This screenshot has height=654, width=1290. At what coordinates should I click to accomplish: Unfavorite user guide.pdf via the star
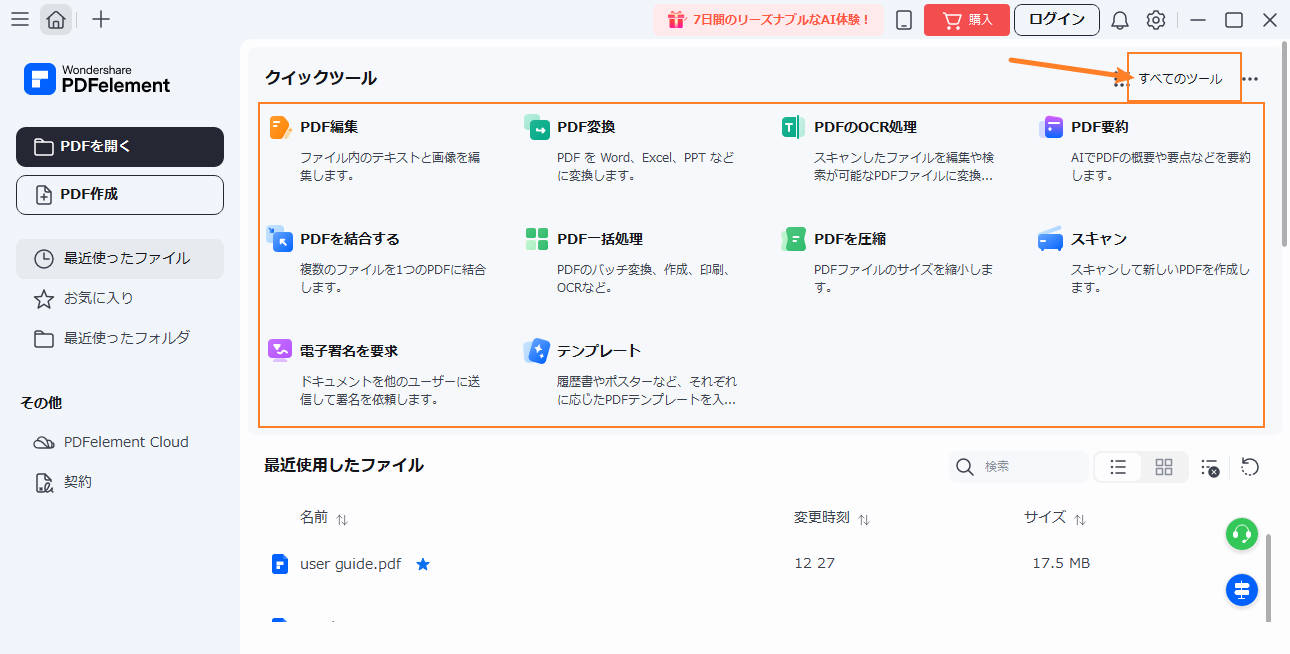point(423,563)
